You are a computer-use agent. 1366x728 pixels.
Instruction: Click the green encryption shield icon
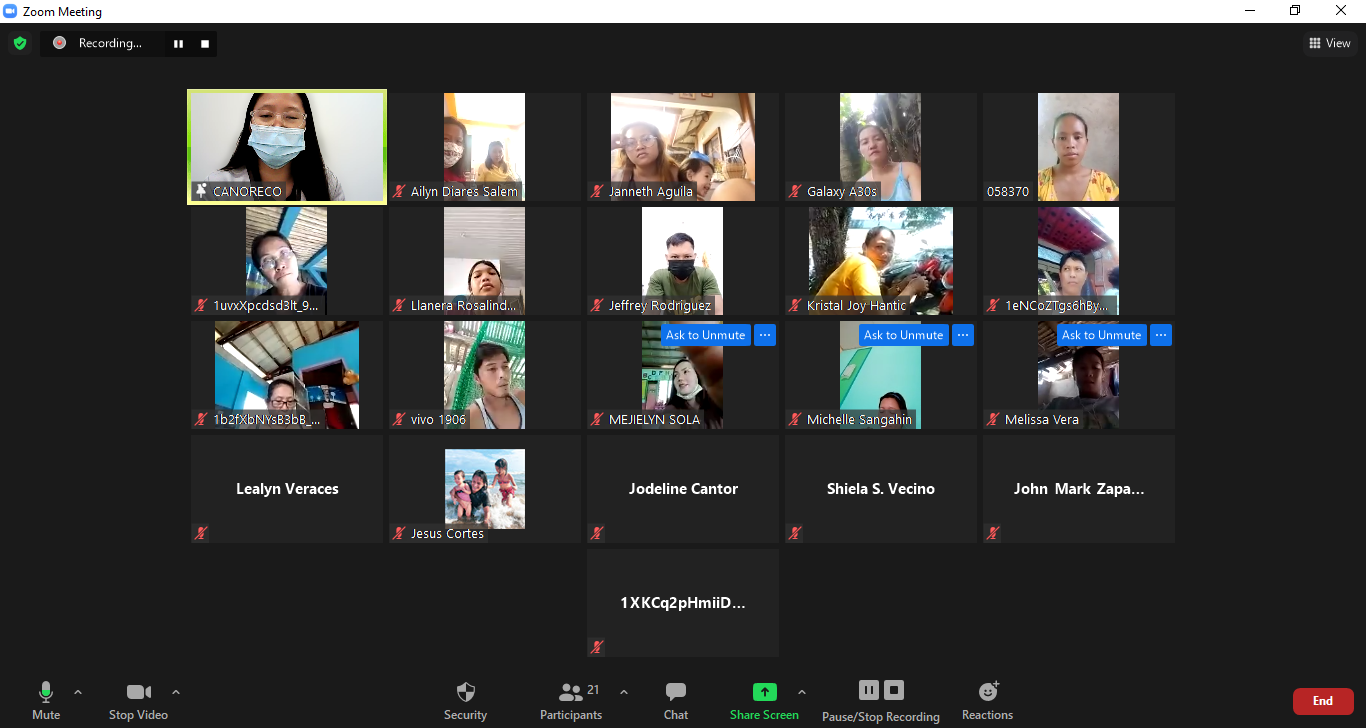coord(19,43)
